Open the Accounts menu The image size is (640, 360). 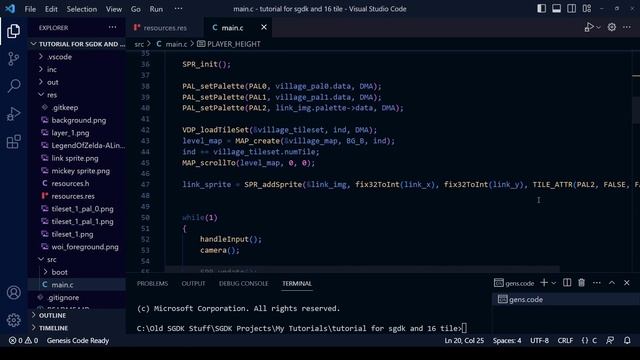tap(13, 293)
